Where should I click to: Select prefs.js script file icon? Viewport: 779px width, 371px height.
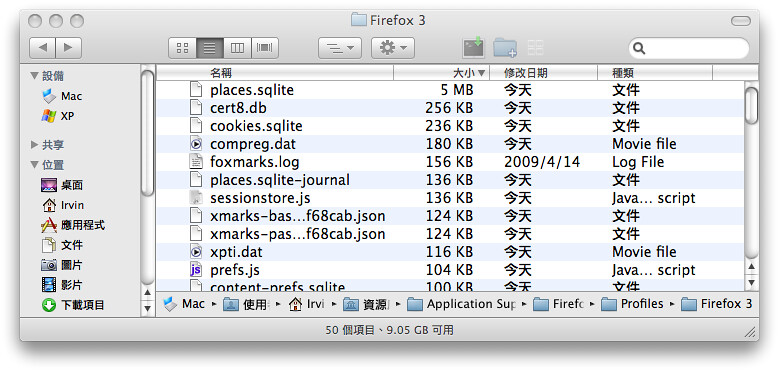[x=197, y=270]
